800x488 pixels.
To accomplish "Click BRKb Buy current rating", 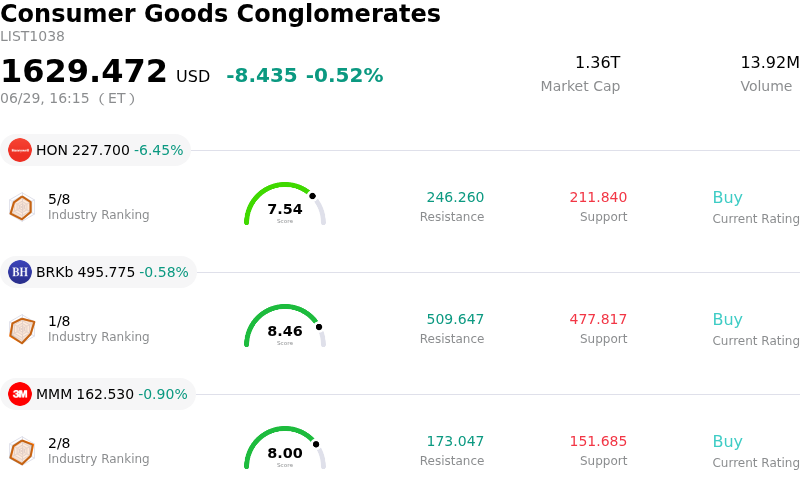I will (x=728, y=320).
